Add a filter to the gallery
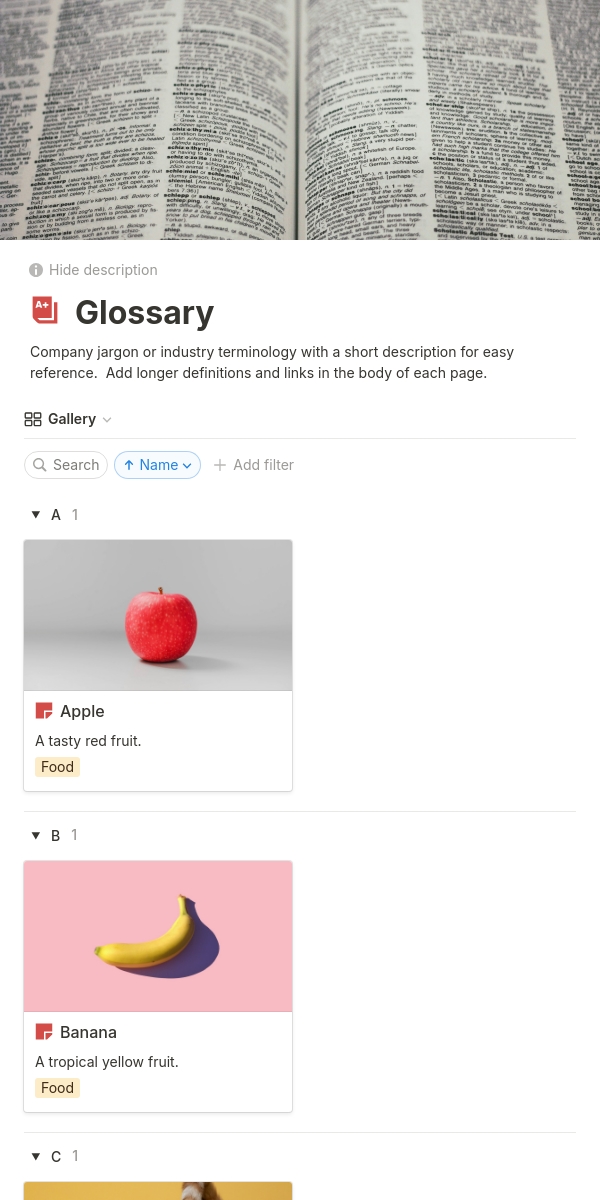This screenshot has width=600, height=1200. click(x=263, y=465)
